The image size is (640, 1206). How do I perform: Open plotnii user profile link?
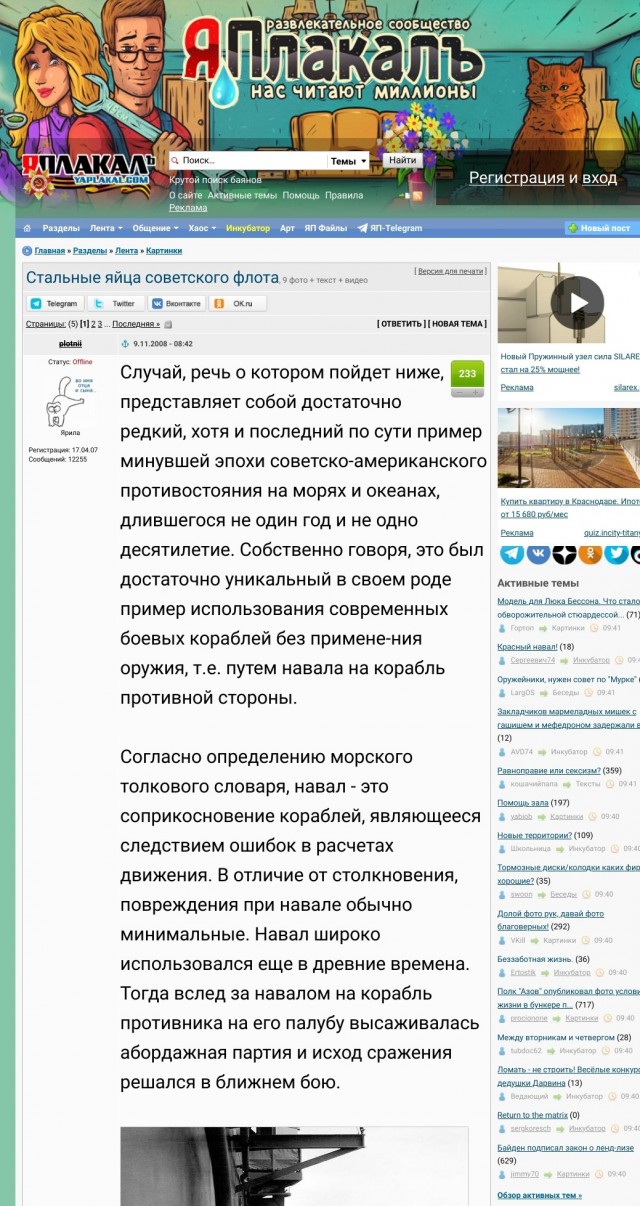click(x=70, y=343)
